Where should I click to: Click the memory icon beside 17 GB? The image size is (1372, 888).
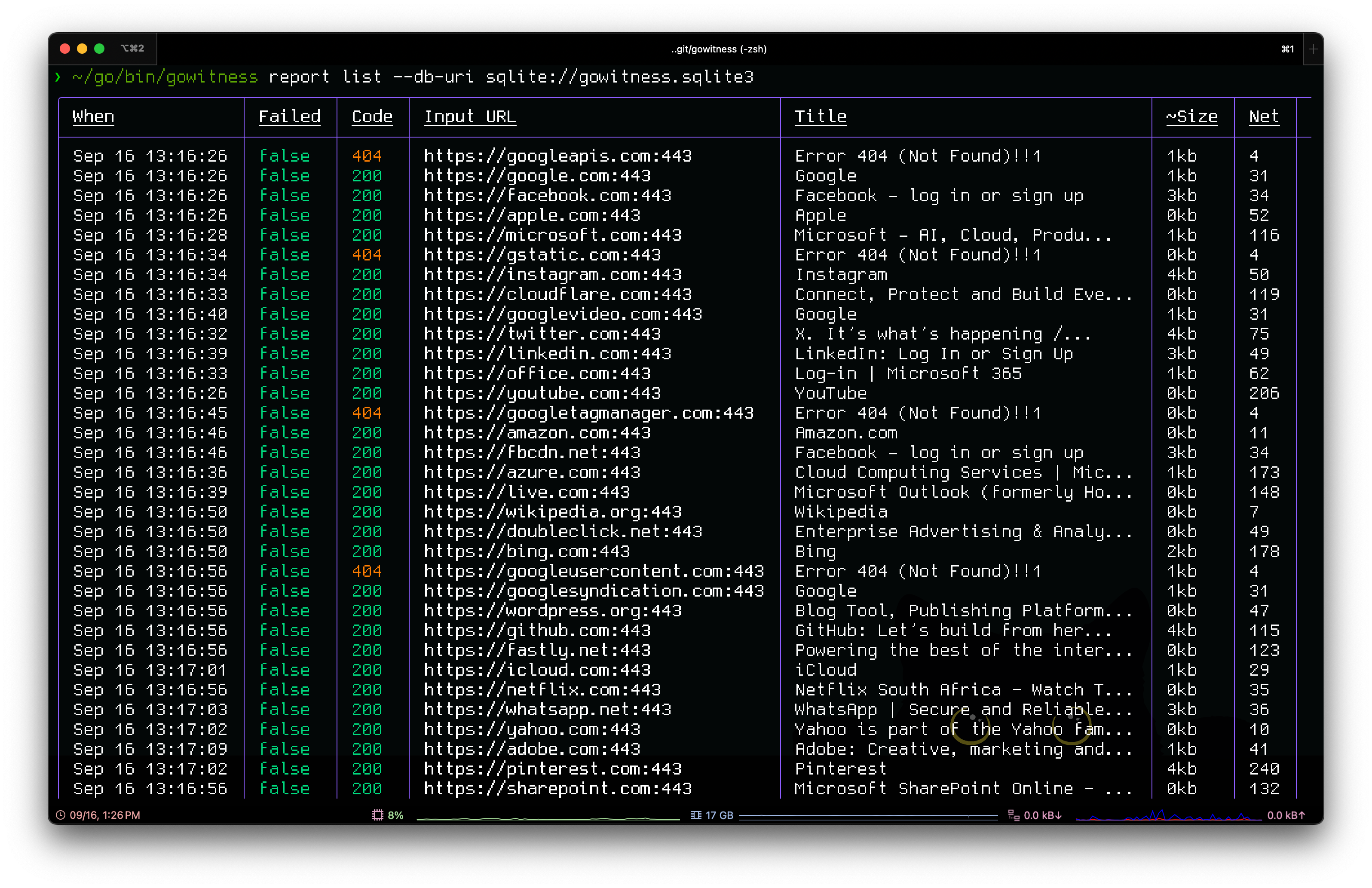696,815
